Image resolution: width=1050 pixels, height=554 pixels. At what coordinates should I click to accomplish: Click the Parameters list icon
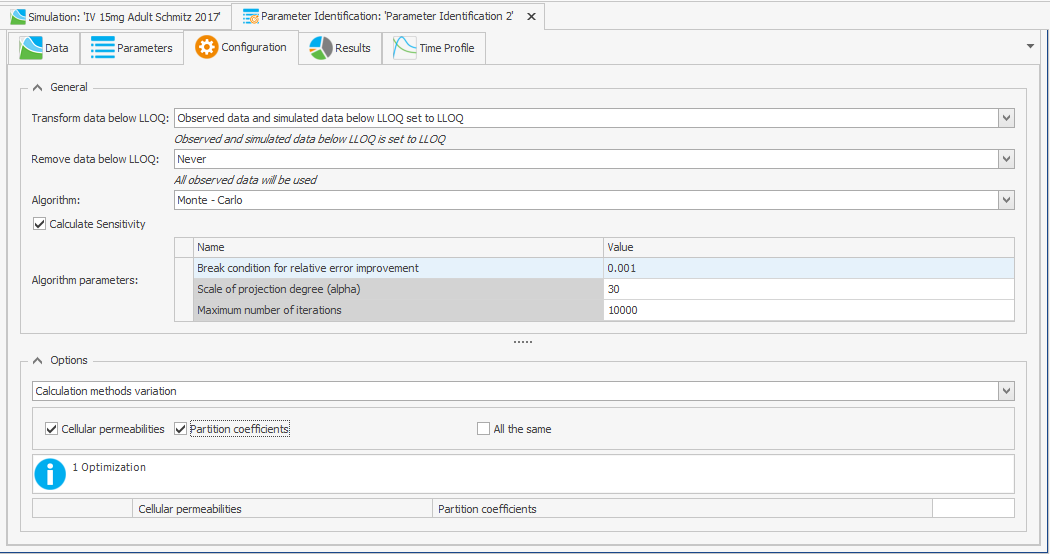pos(102,48)
